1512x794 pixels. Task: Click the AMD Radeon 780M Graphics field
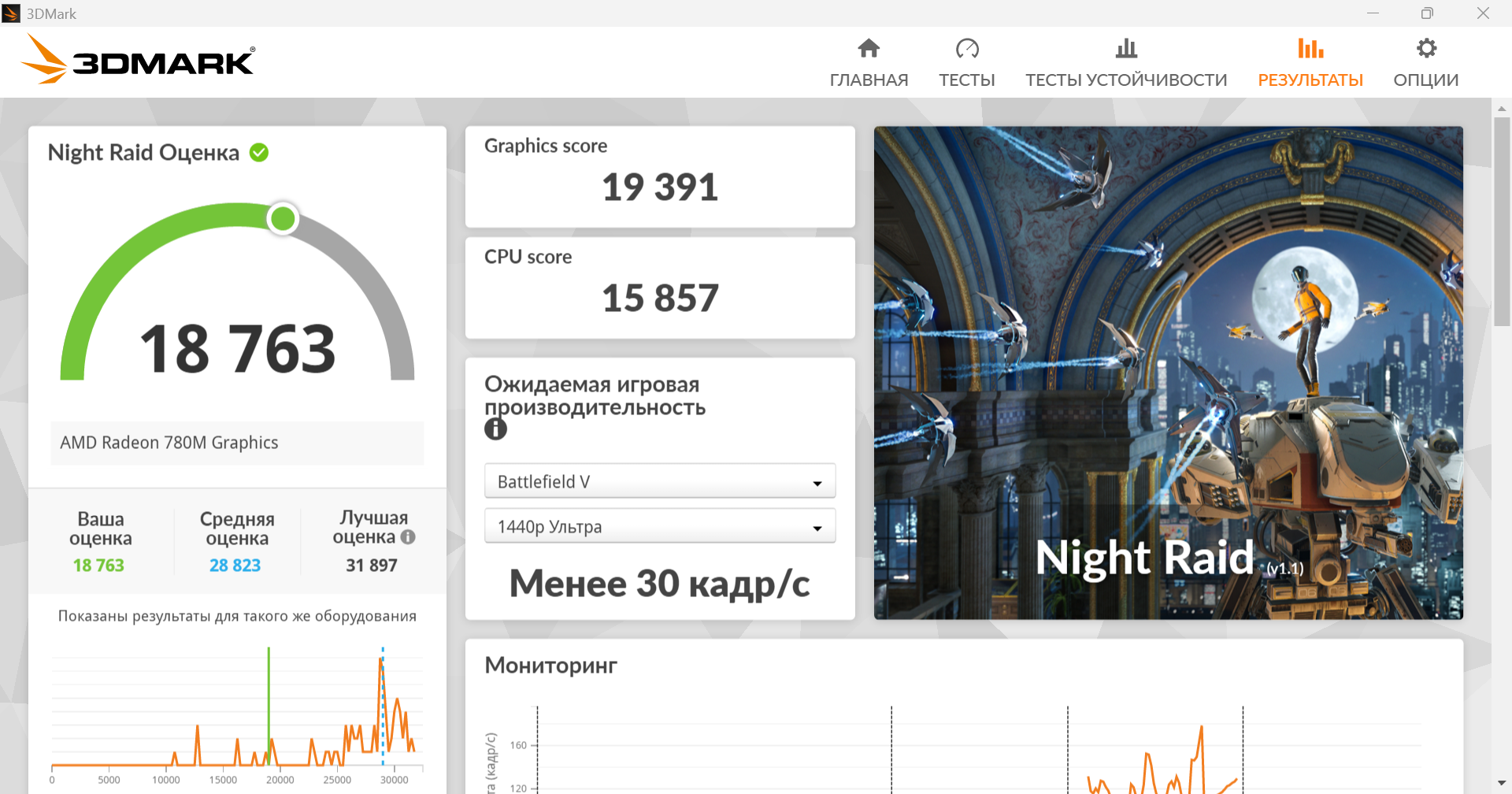[x=237, y=443]
